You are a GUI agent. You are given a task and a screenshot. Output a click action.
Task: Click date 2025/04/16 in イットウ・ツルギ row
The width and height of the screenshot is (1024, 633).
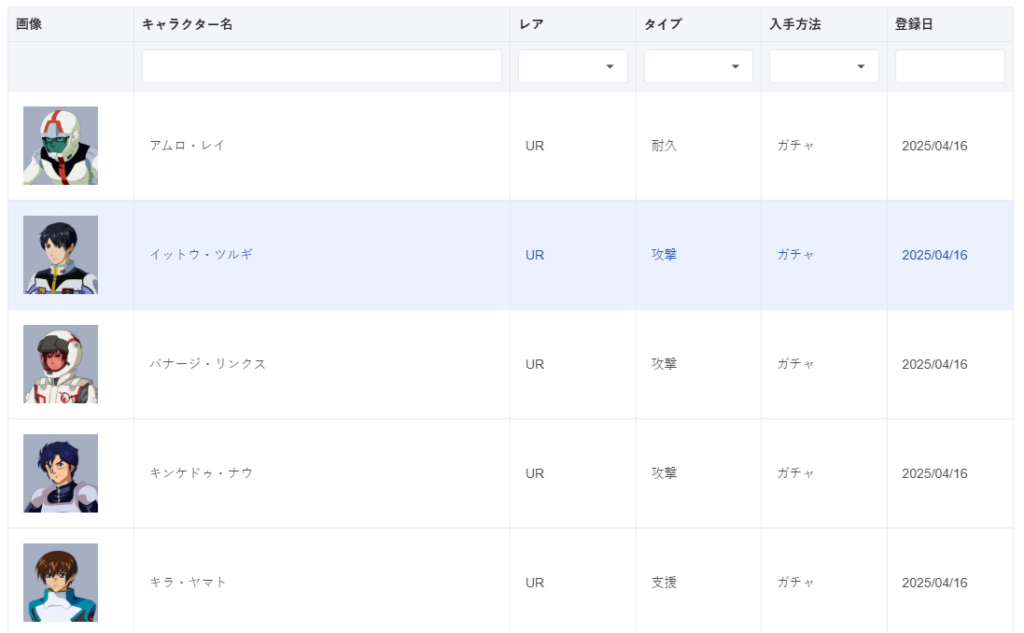click(935, 255)
